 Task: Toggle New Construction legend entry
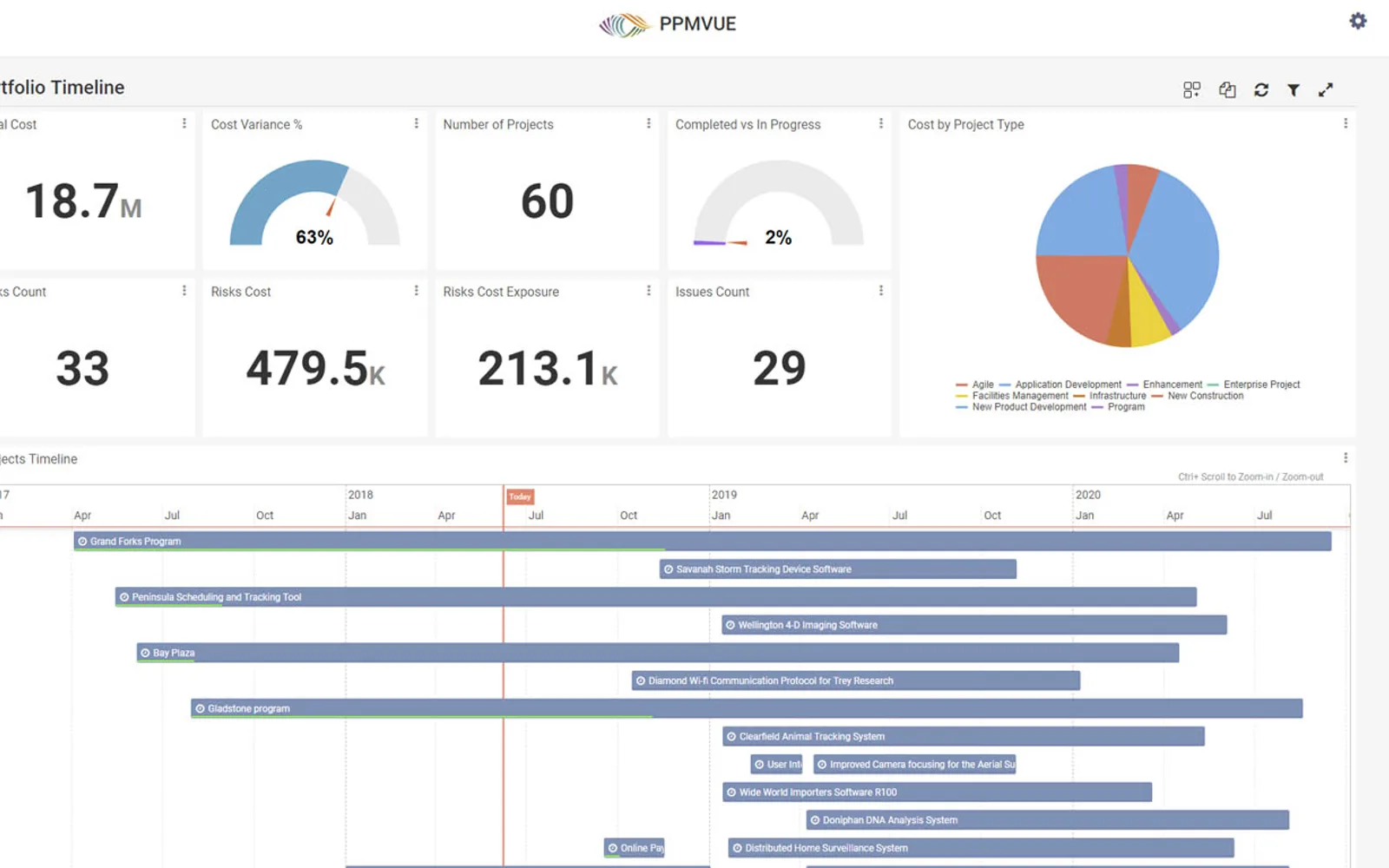coord(1197,396)
